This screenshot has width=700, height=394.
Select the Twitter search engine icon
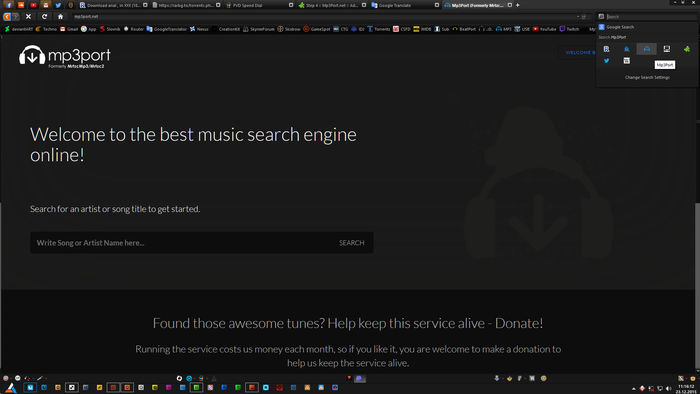[x=606, y=61]
